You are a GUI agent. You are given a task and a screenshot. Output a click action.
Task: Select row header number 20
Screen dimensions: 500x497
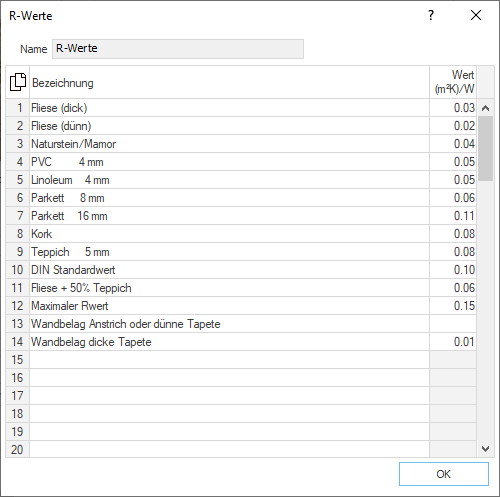click(x=18, y=449)
